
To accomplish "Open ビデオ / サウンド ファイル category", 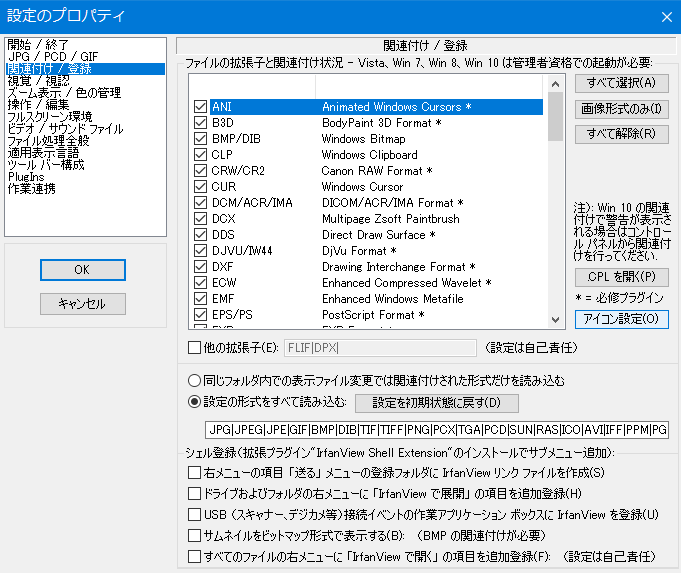I will 65,129.
